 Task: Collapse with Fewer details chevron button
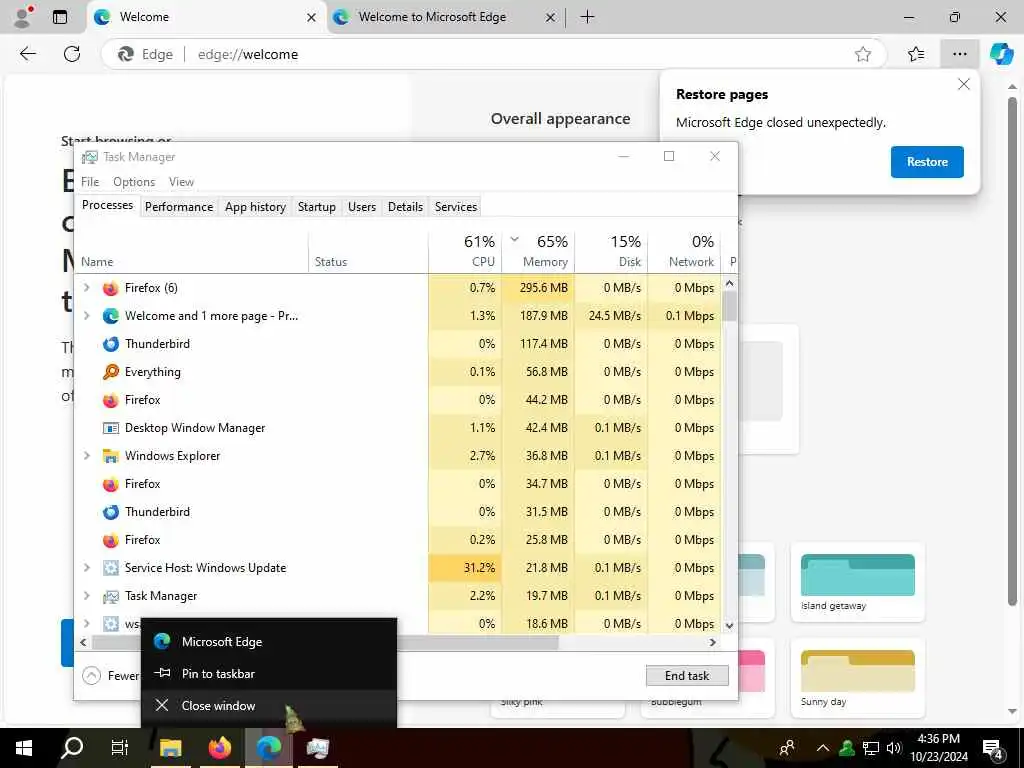(x=91, y=676)
